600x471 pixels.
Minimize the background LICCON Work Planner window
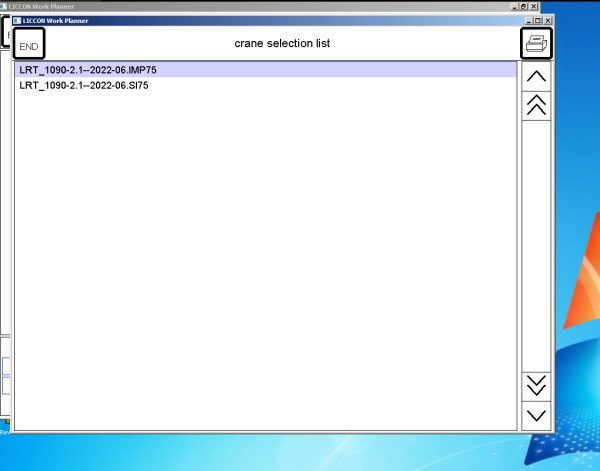tap(515, 7)
